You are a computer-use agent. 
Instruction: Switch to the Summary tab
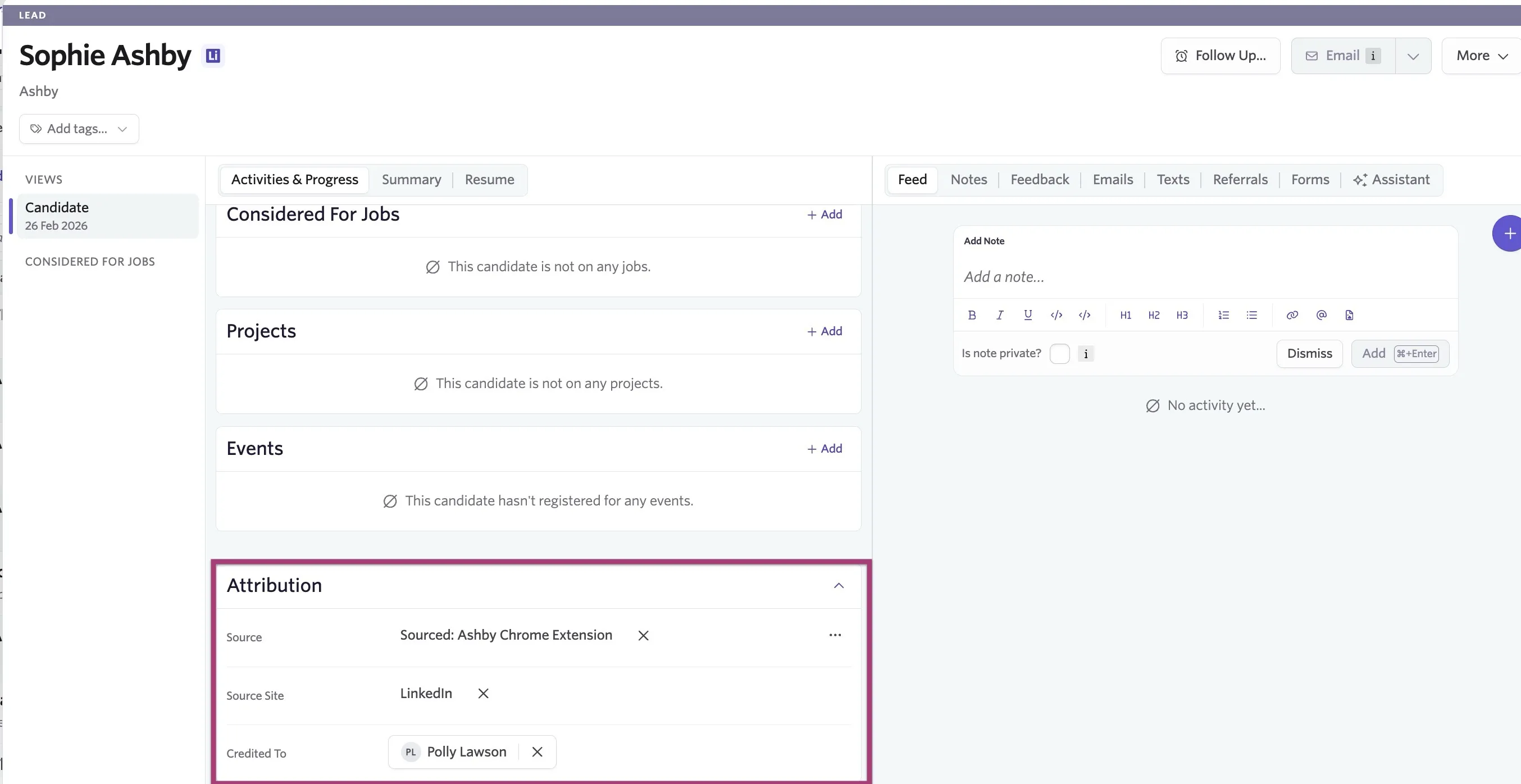coord(412,180)
